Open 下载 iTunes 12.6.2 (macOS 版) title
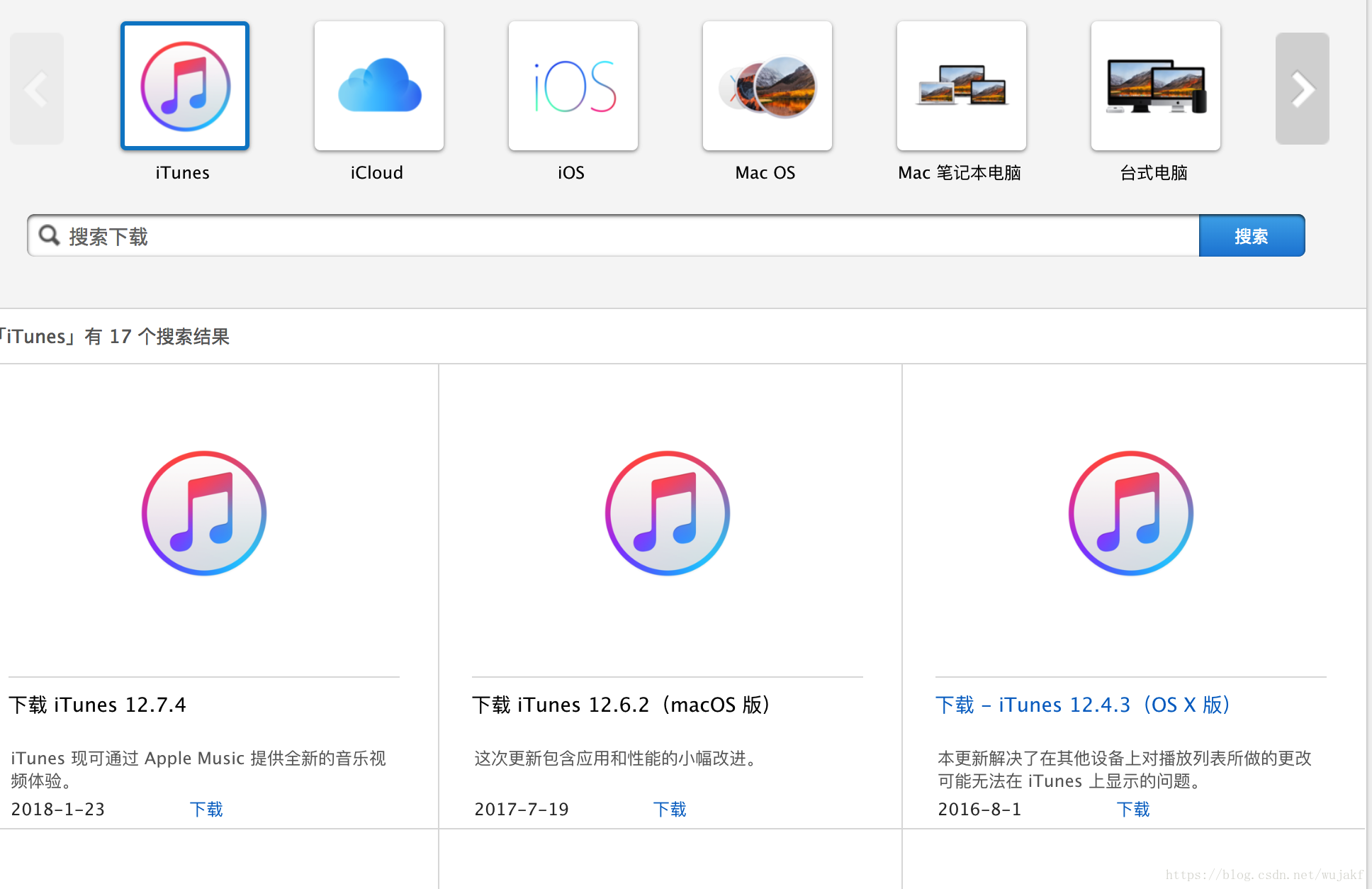Screen dimensions: 1372x889 tap(622, 705)
